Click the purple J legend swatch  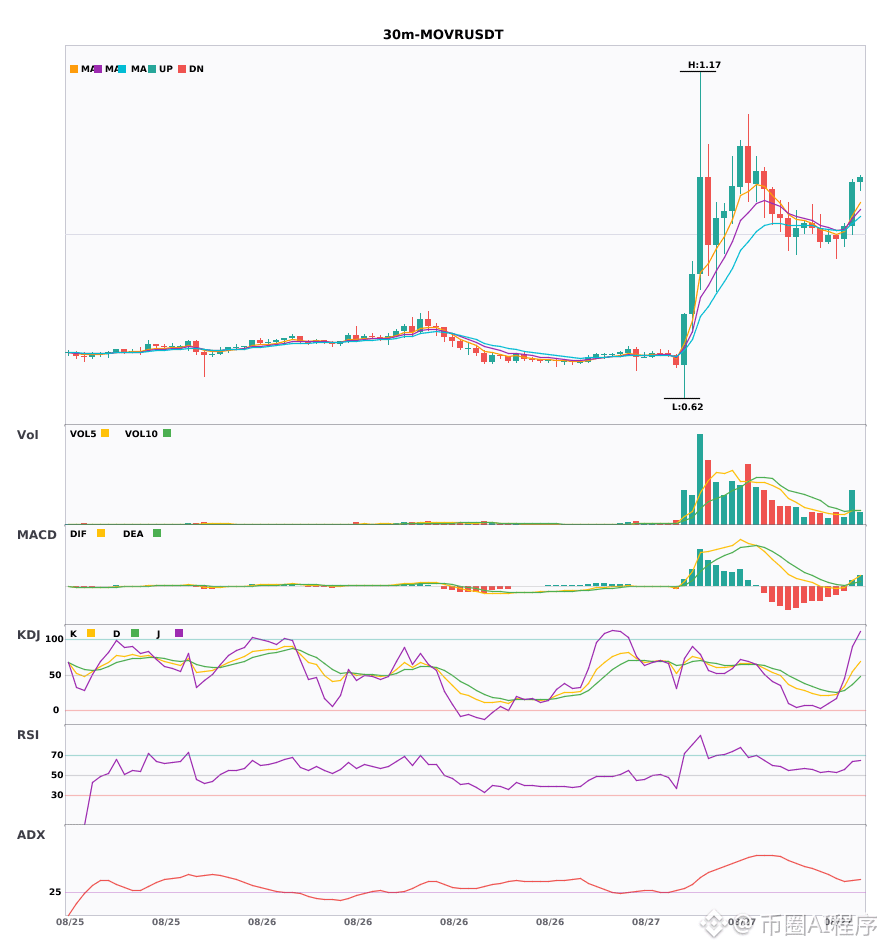(x=179, y=633)
